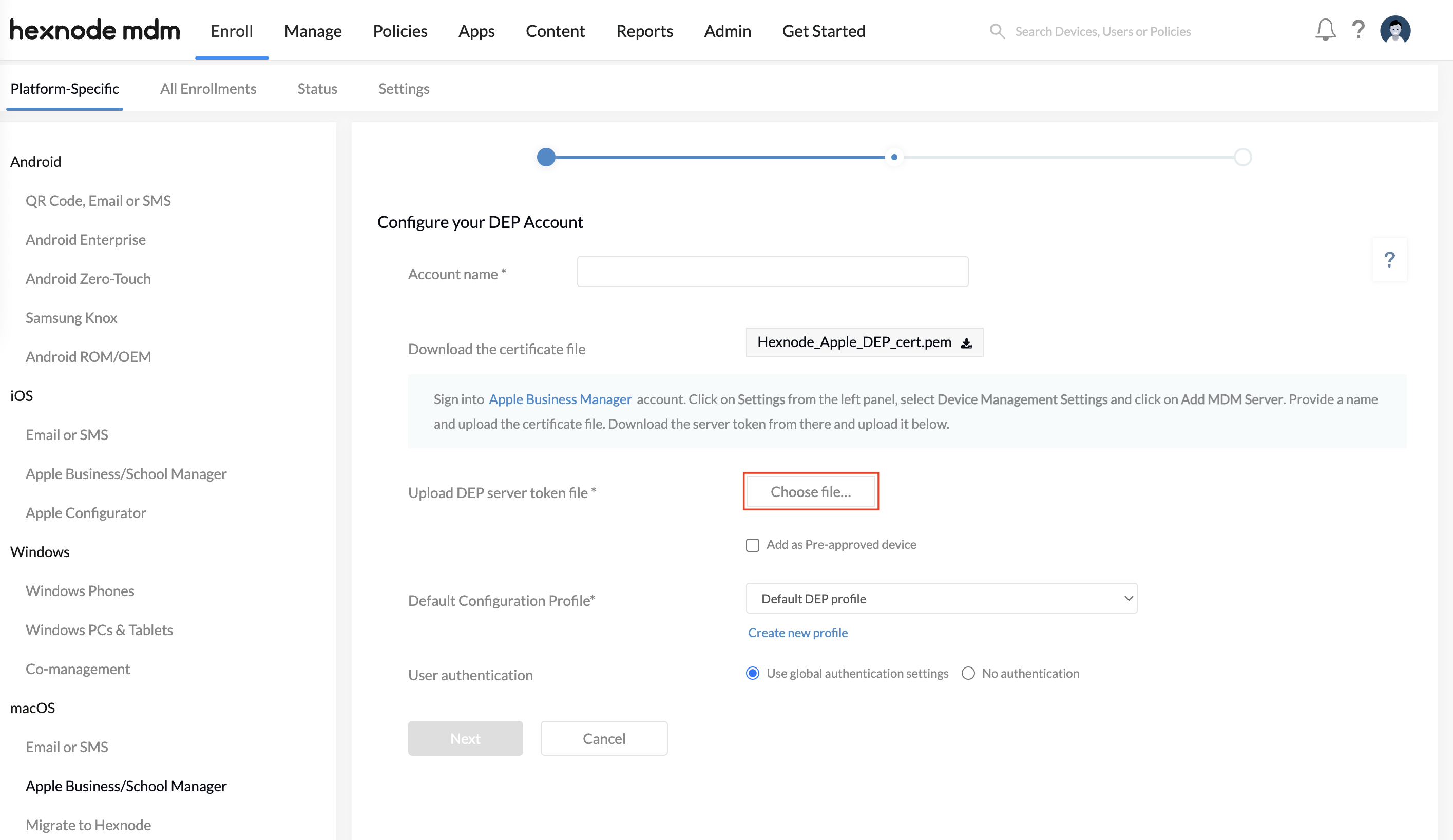Check Add as Pre-approved device

[753, 545]
